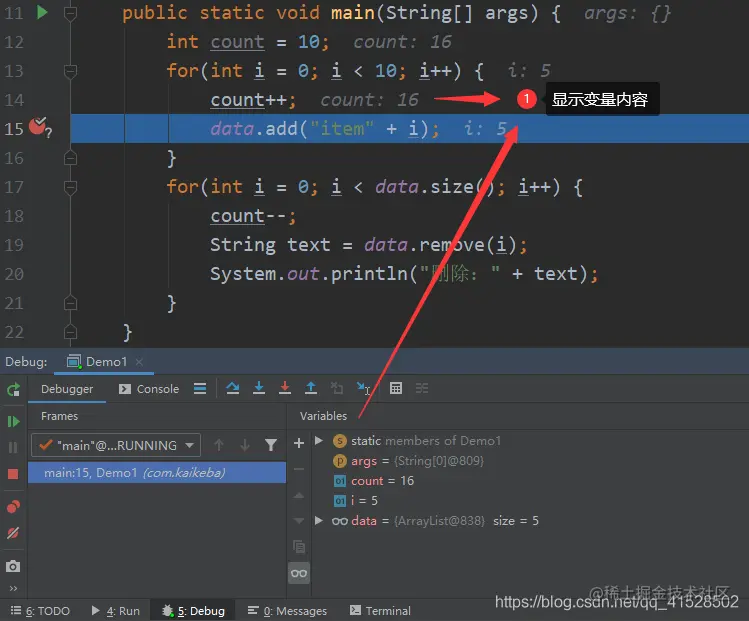Click the duplicate watch copy icon
Image resolution: width=749 pixels, height=621 pixels.
(299, 546)
